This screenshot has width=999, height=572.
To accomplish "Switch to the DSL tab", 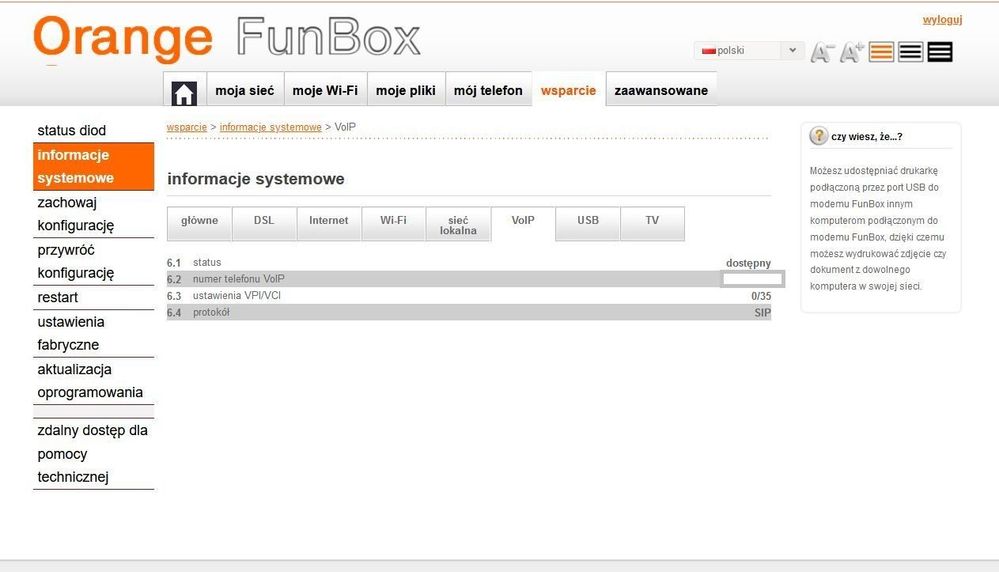I will point(264,223).
